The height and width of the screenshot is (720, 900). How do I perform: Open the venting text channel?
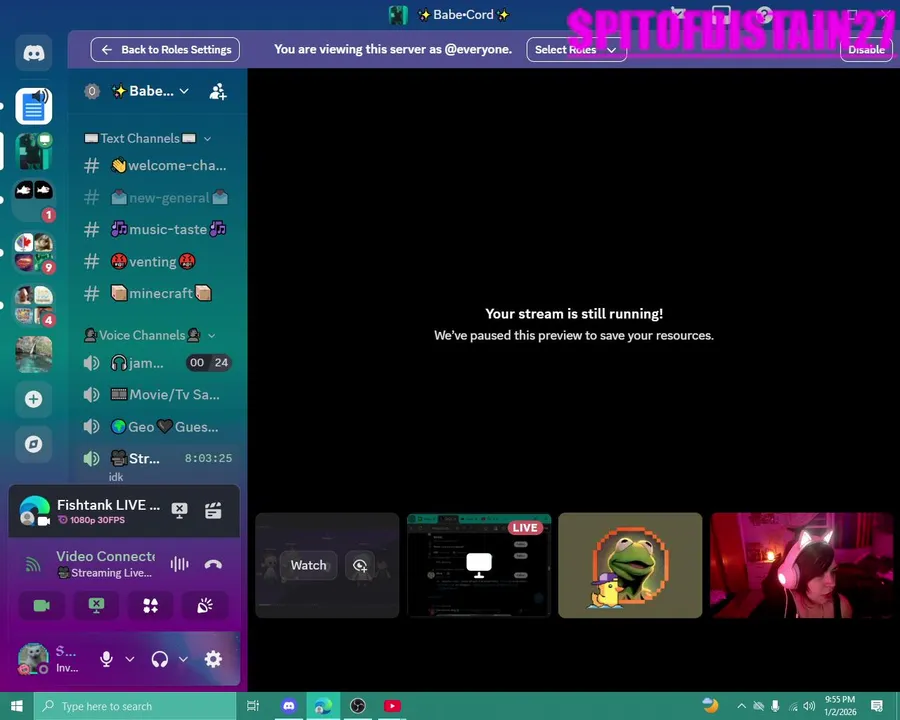[156, 262]
